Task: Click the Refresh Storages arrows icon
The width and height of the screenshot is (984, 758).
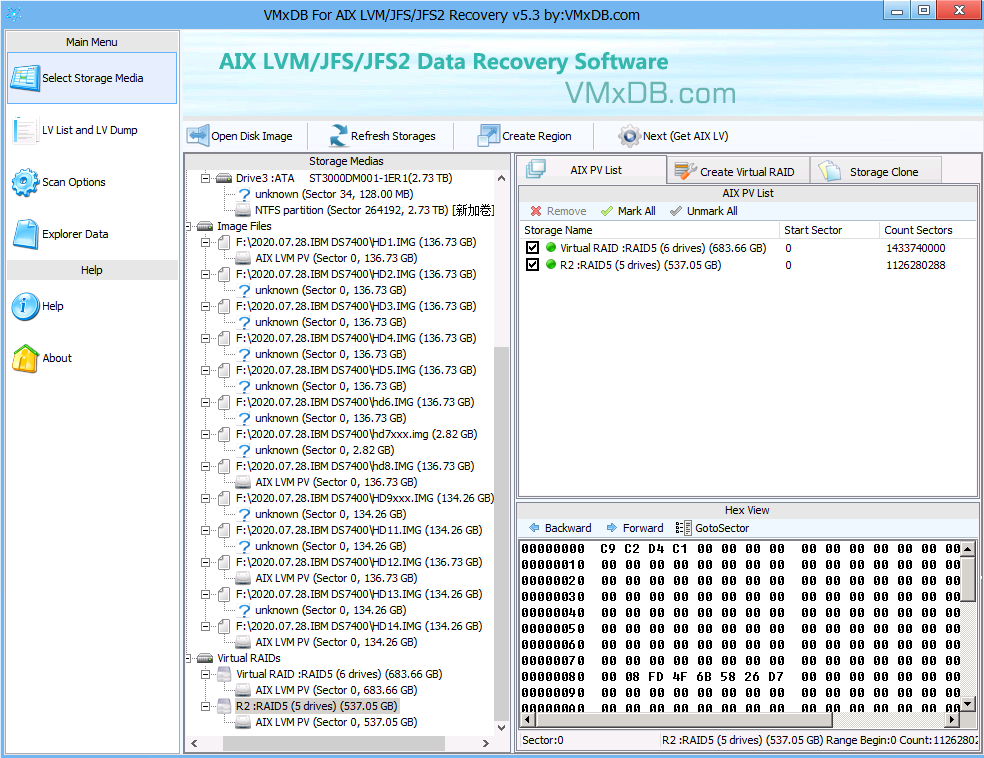Action: pos(339,136)
